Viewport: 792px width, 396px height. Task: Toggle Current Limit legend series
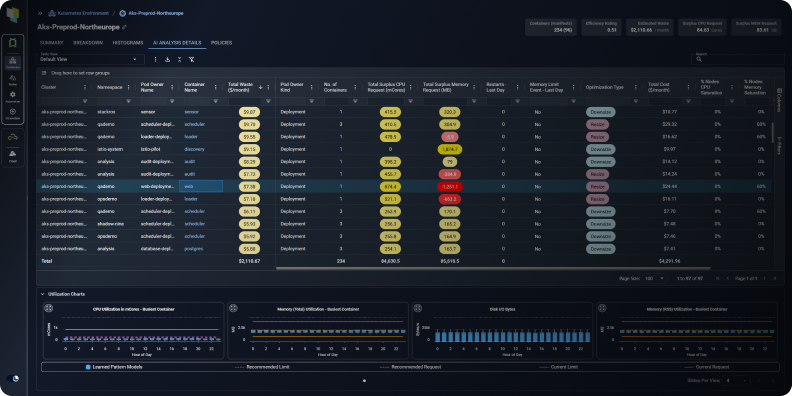(x=559, y=367)
